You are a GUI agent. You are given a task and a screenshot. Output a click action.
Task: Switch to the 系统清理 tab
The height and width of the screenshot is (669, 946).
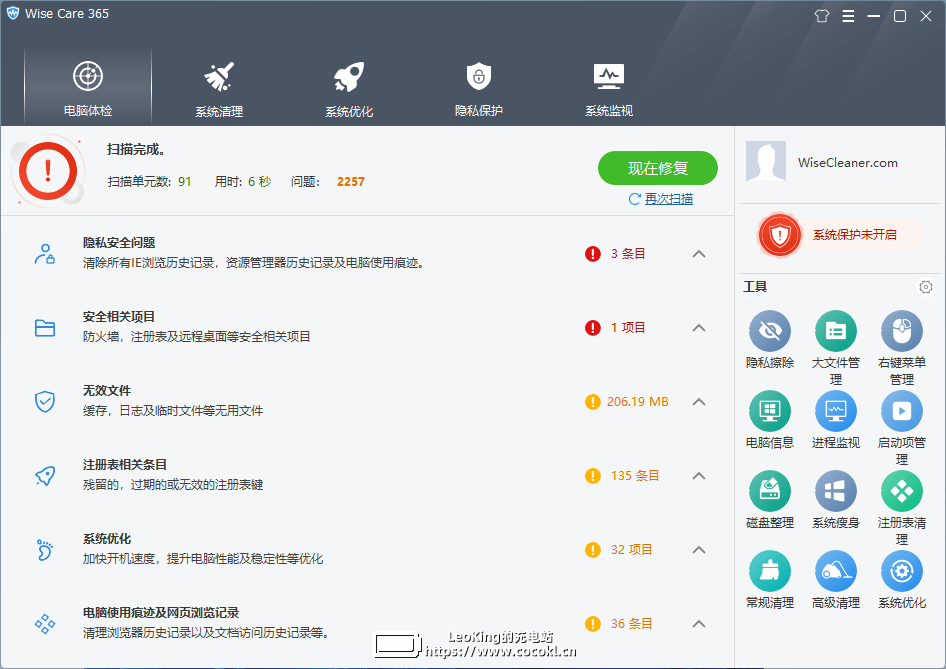pos(218,87)
